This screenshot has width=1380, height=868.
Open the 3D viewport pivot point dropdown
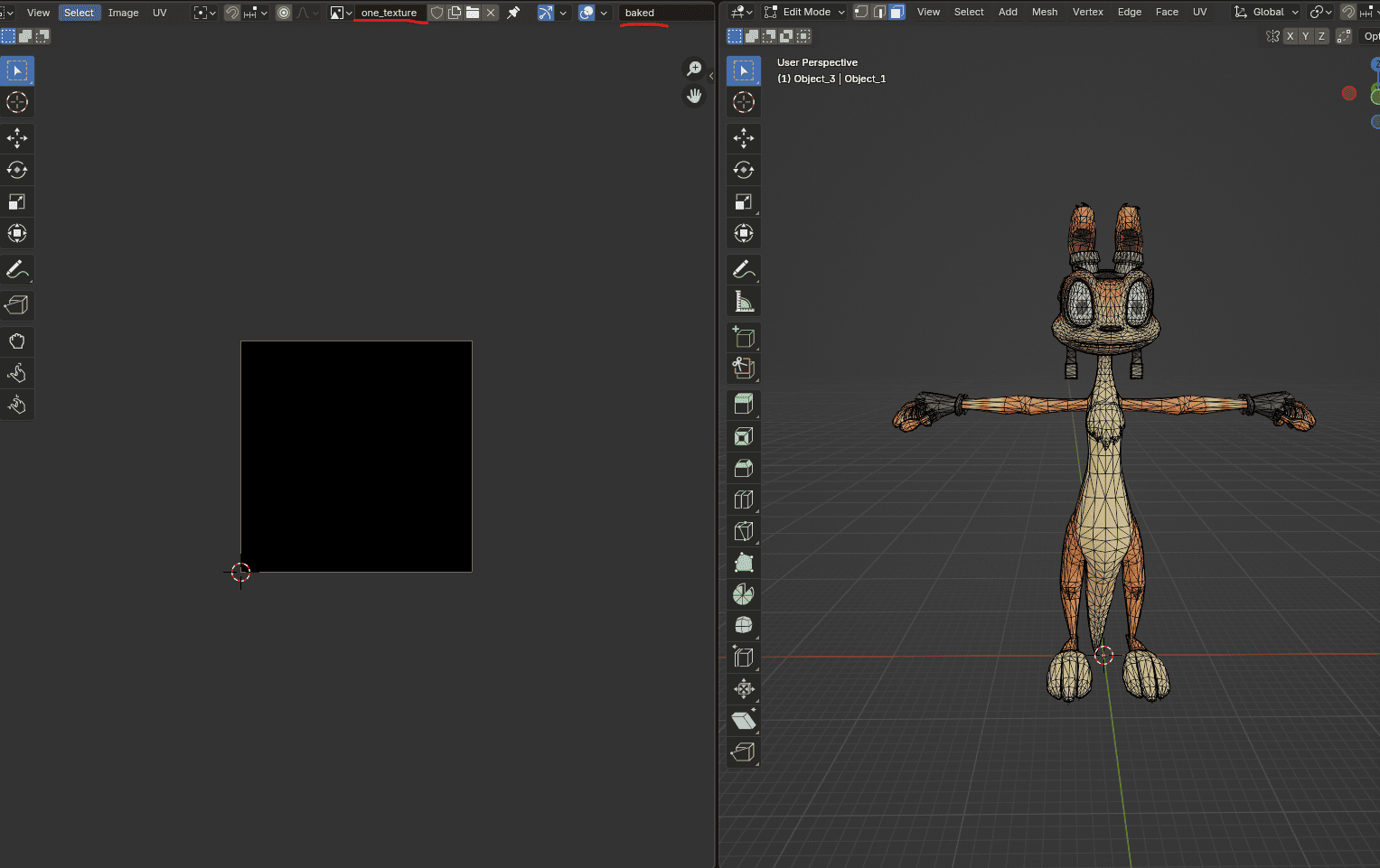[1320, 12]
